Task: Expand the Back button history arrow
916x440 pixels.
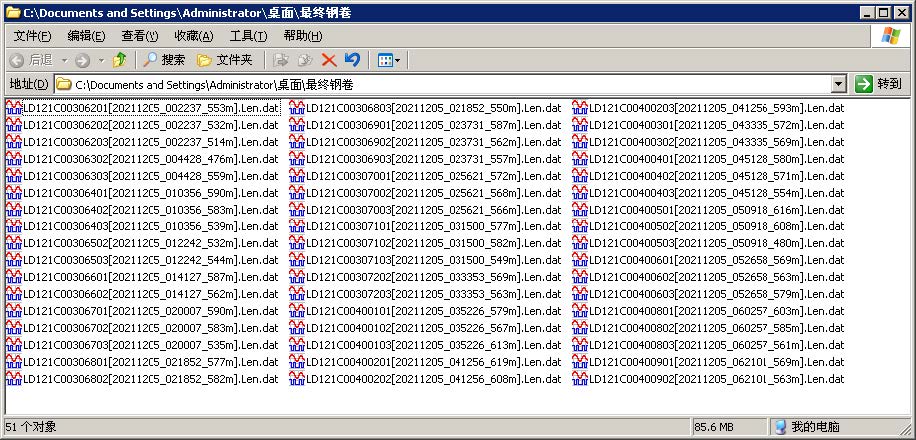Action: coord(62,60)
